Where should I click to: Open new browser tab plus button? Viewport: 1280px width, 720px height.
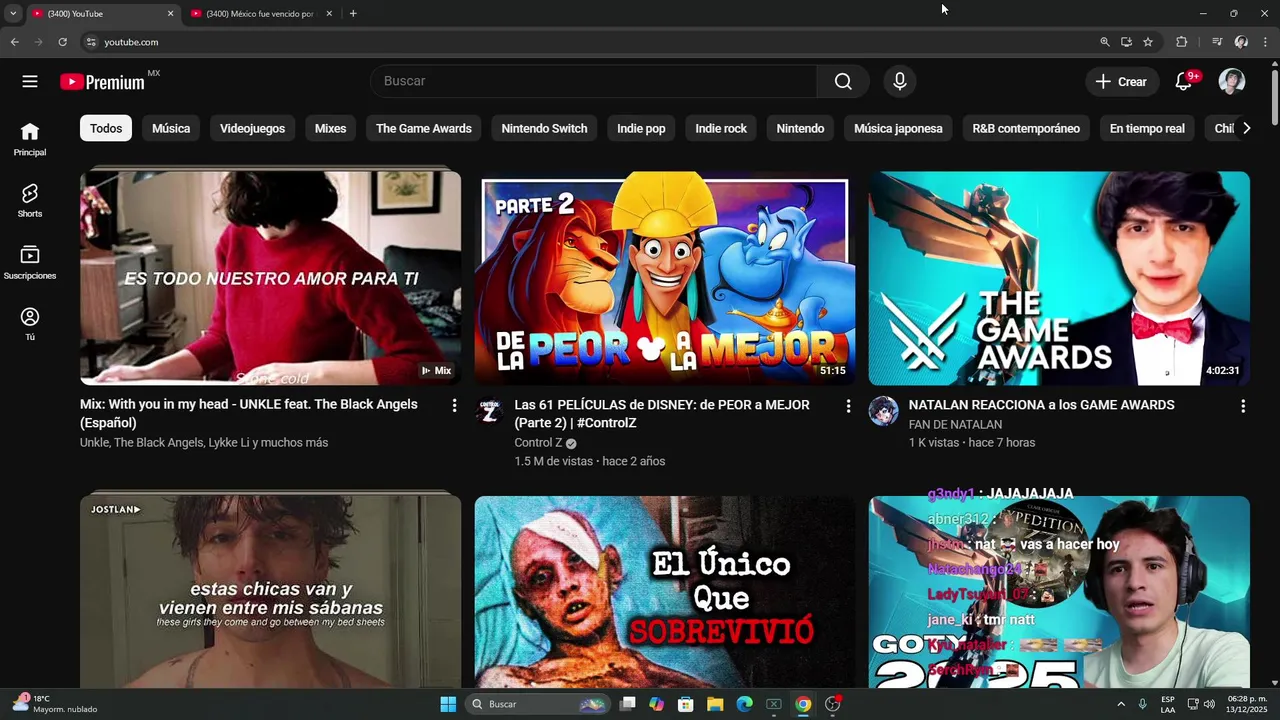pos(353,13)
